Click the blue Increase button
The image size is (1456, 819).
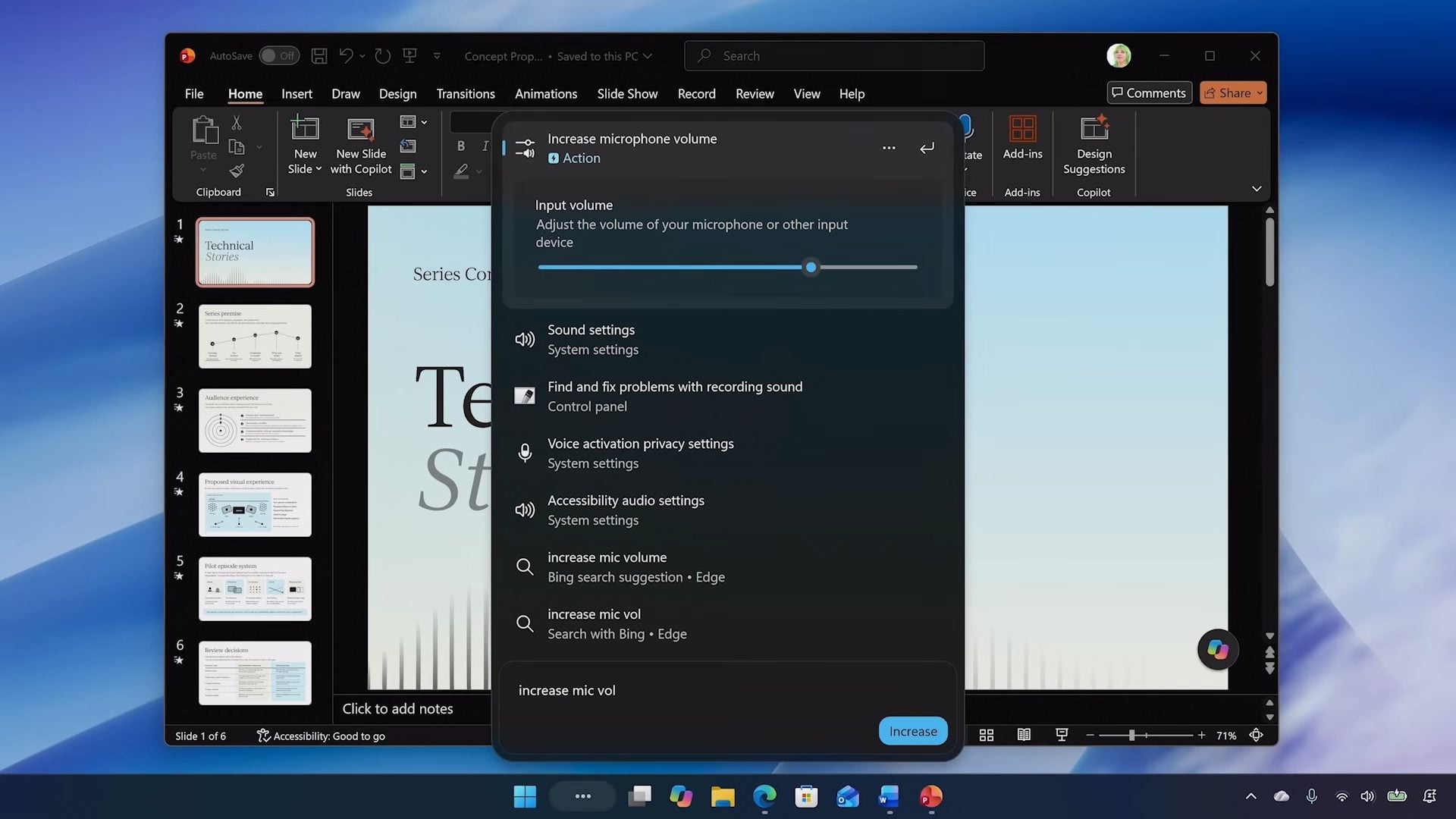(913, 731)
